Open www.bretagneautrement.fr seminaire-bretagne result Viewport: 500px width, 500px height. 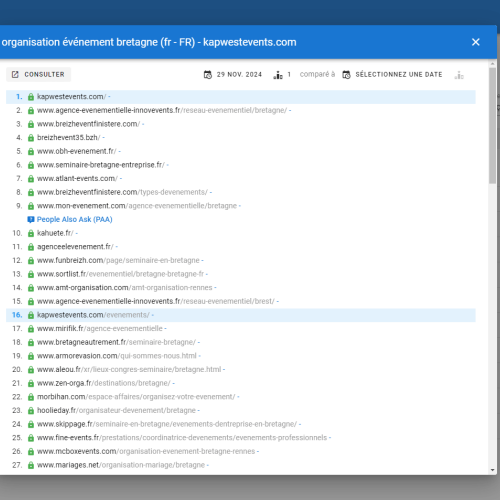point(116,342)
